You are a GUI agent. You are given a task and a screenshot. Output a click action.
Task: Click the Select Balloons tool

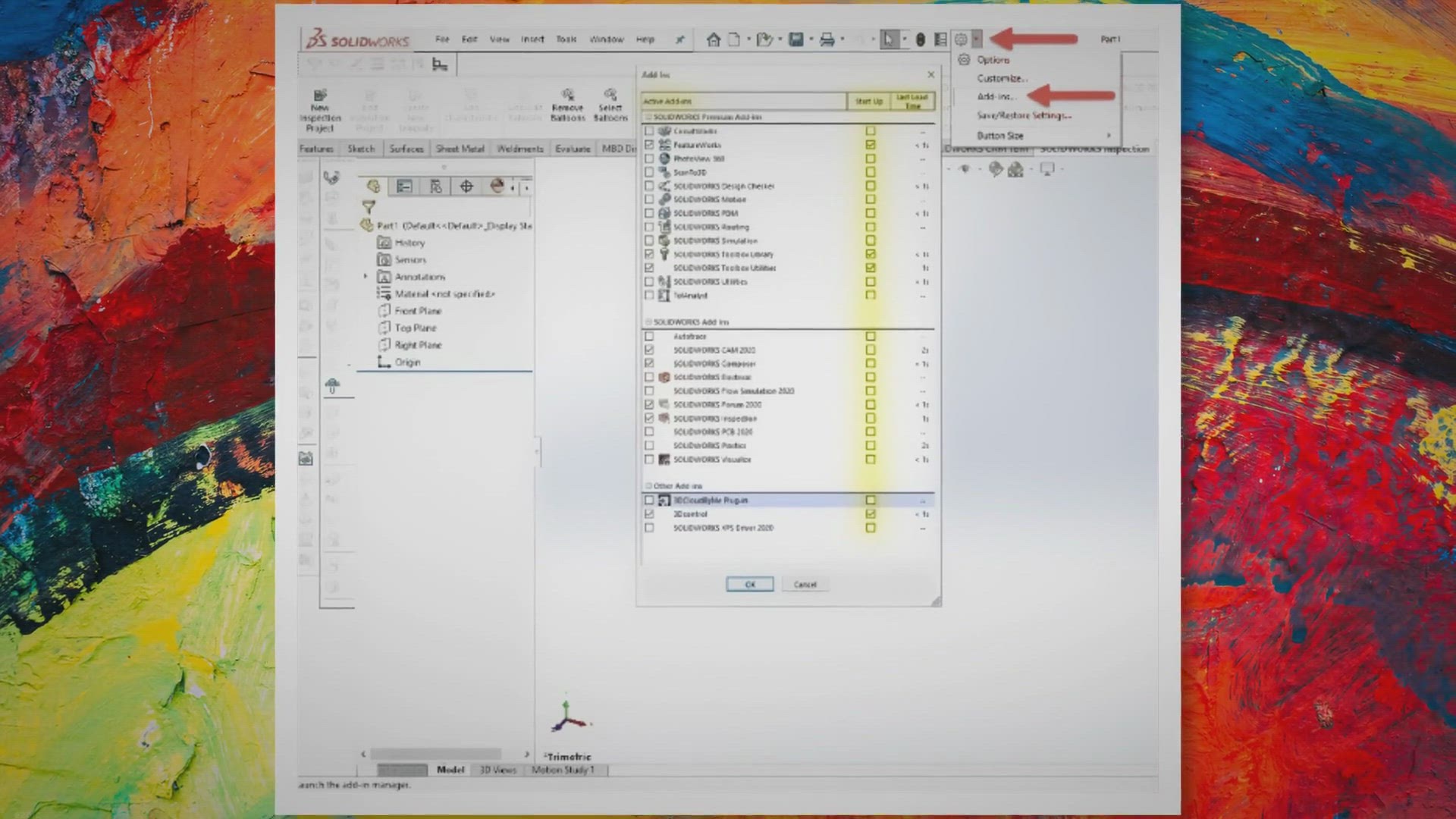click(x=610, y=105)
